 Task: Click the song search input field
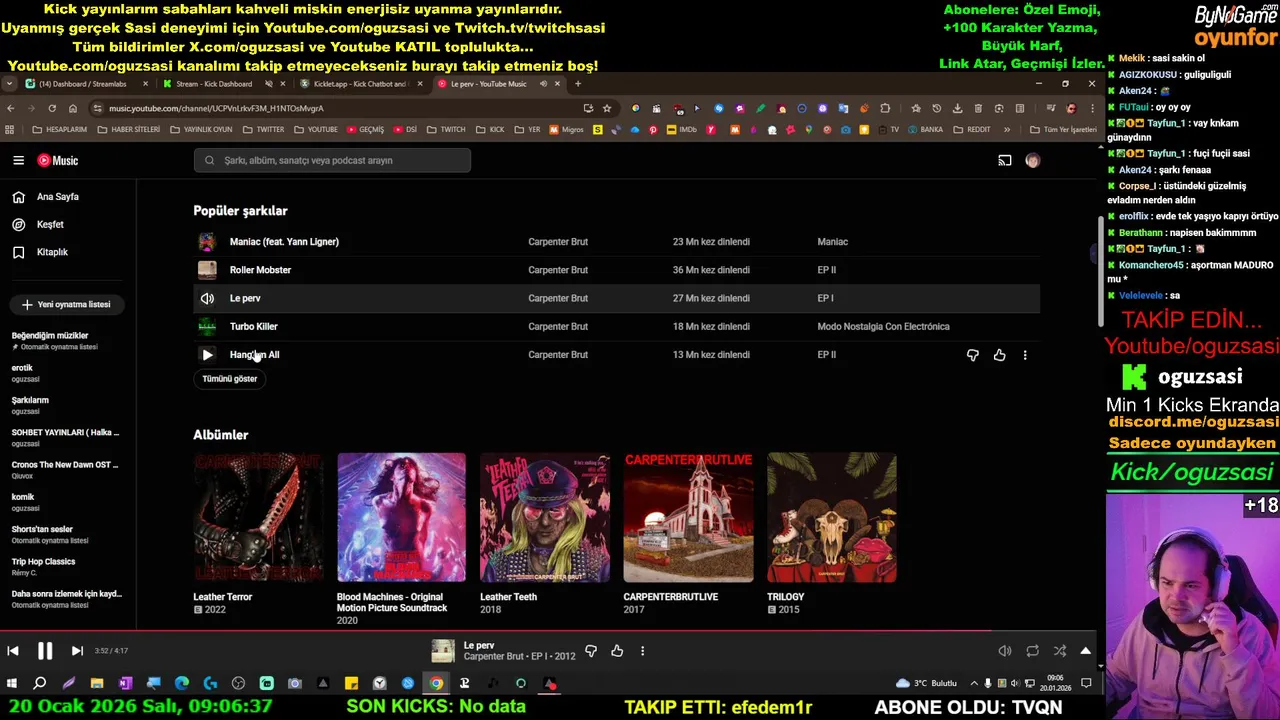[332, 160]
